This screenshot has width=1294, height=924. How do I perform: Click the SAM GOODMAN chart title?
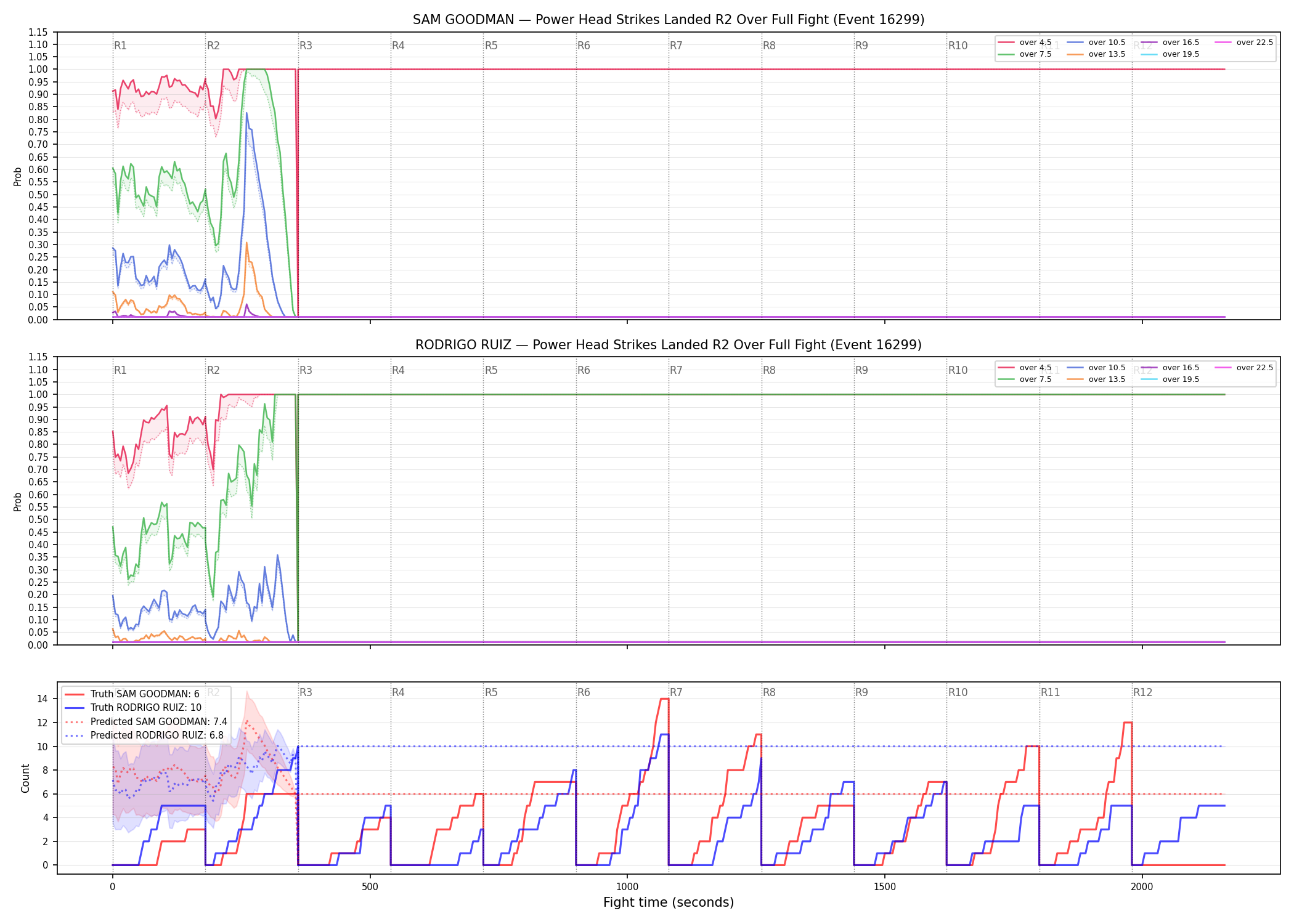(x=669, y=20)
